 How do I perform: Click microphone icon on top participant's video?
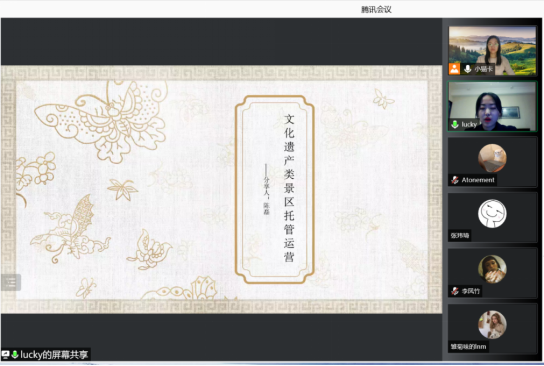coord(467,69)
